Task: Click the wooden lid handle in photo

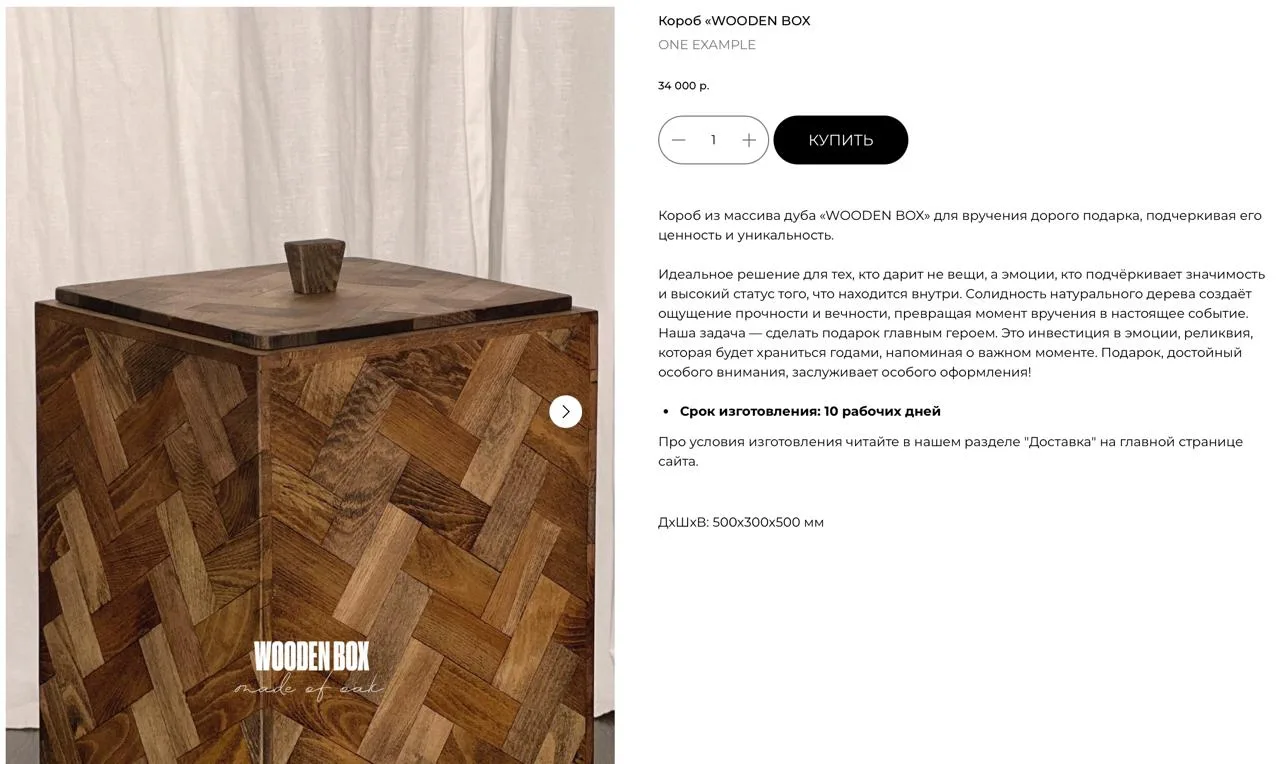Action: [x=314, y=266]
